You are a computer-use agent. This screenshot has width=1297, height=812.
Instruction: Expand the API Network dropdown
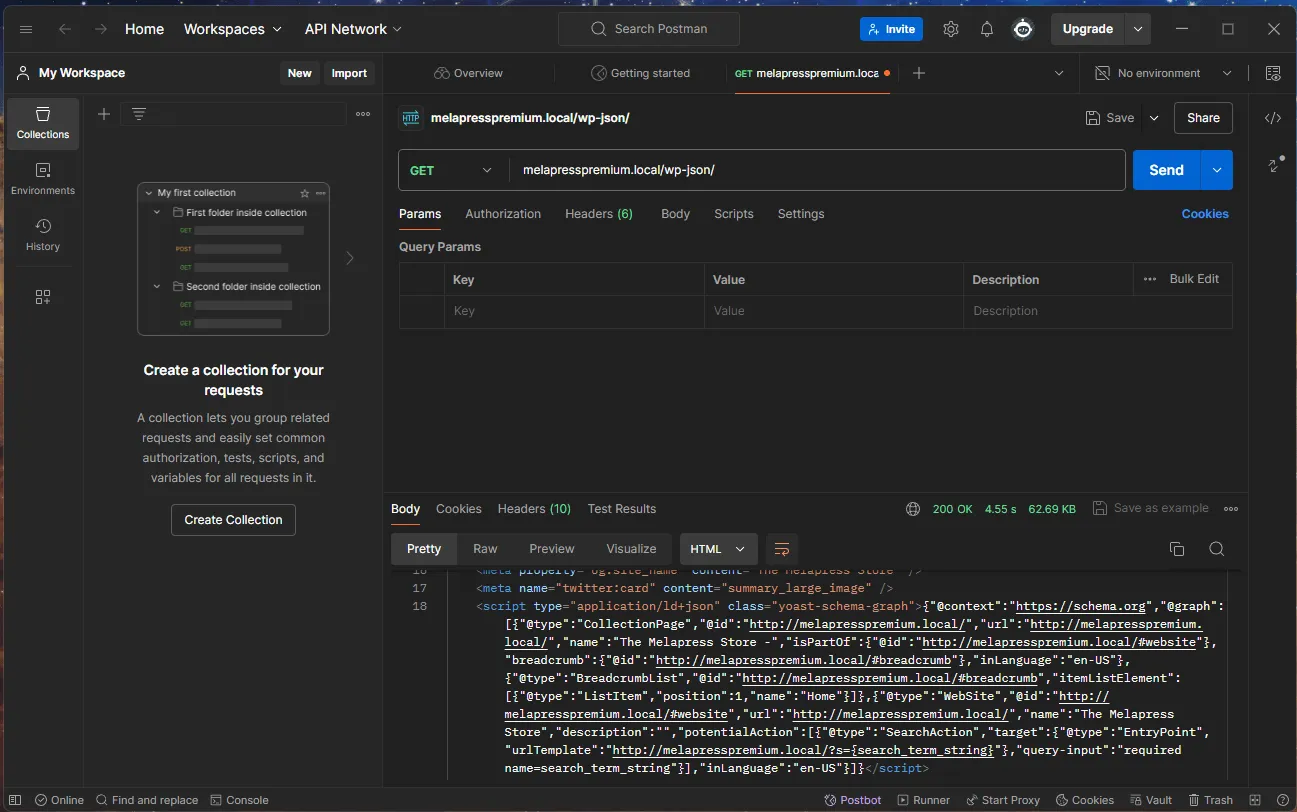click(x=354, y=29)
